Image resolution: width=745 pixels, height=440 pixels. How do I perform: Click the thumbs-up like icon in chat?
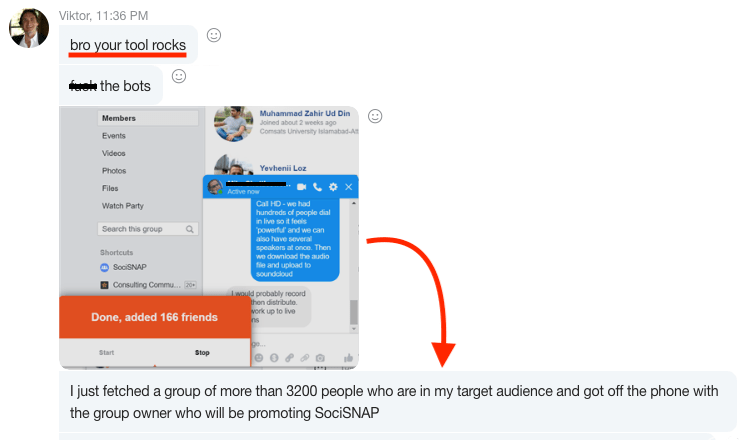click(x=348, y=358)
